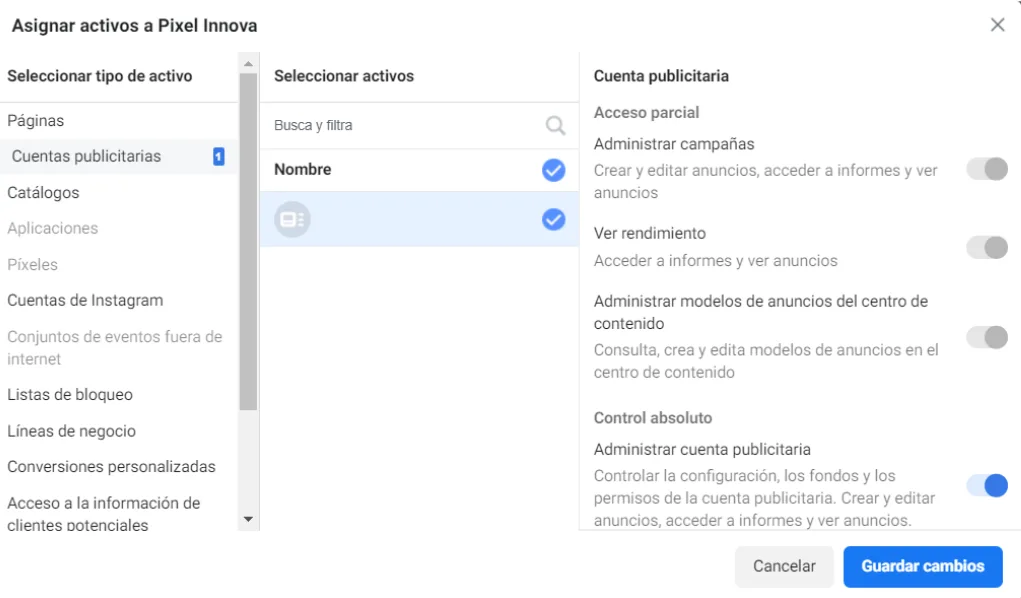
Task: Click the badge on Cuentas publicitarias
Action: click(218, 157)
